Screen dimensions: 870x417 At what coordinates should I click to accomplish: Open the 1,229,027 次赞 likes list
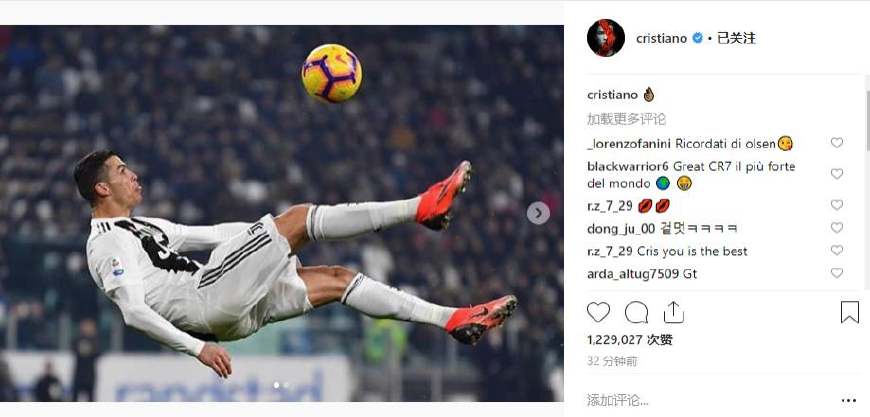coord(630,340)
